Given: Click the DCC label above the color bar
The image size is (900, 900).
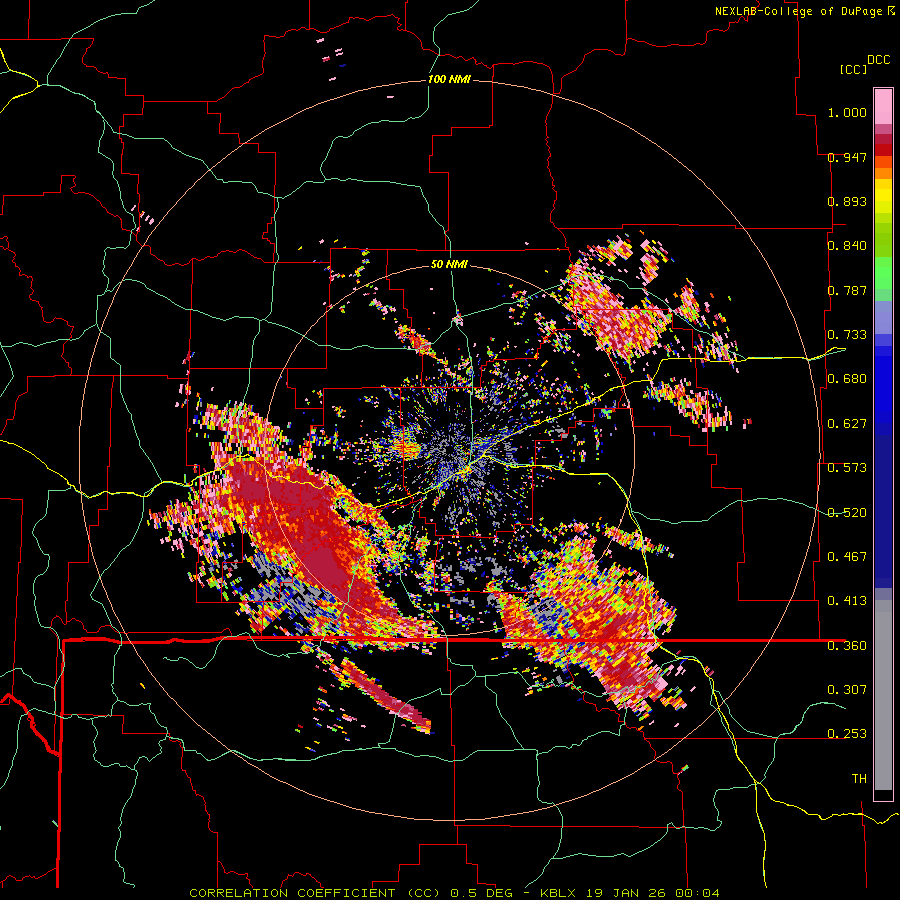Looking at the screenshot, I should (x=879, y=60).
